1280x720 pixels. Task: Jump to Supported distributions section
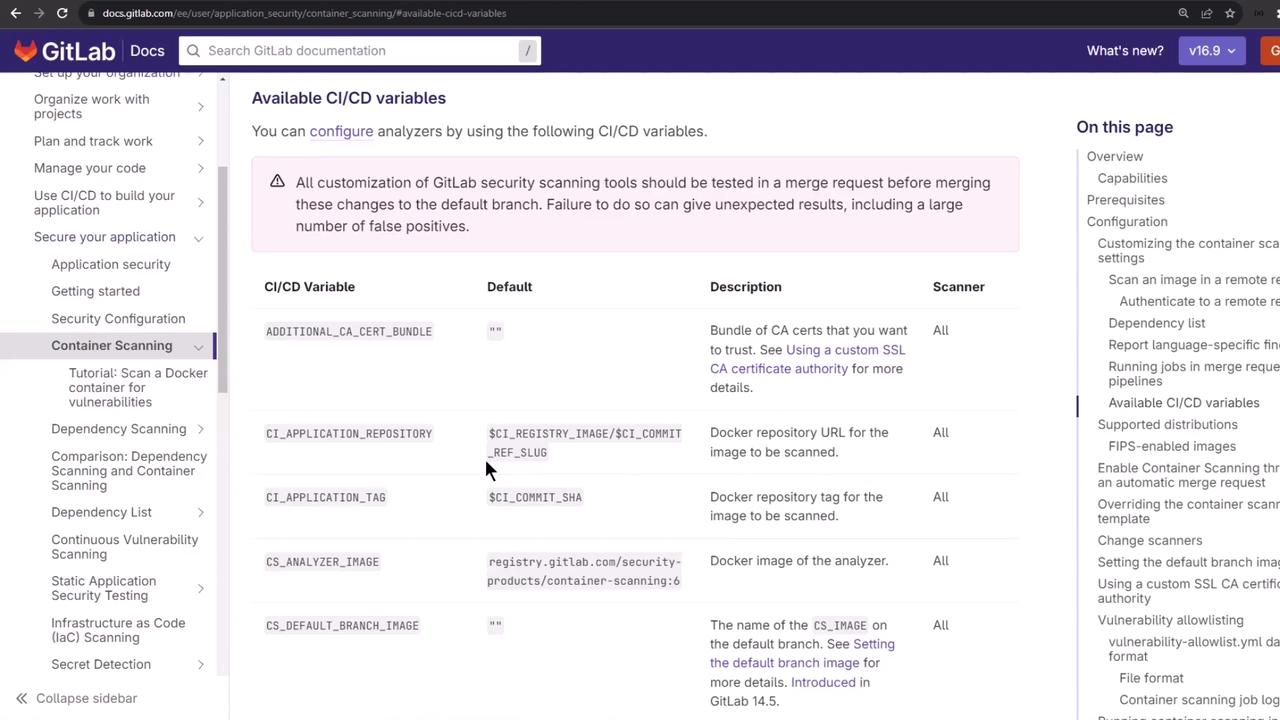click(1168, 424)
